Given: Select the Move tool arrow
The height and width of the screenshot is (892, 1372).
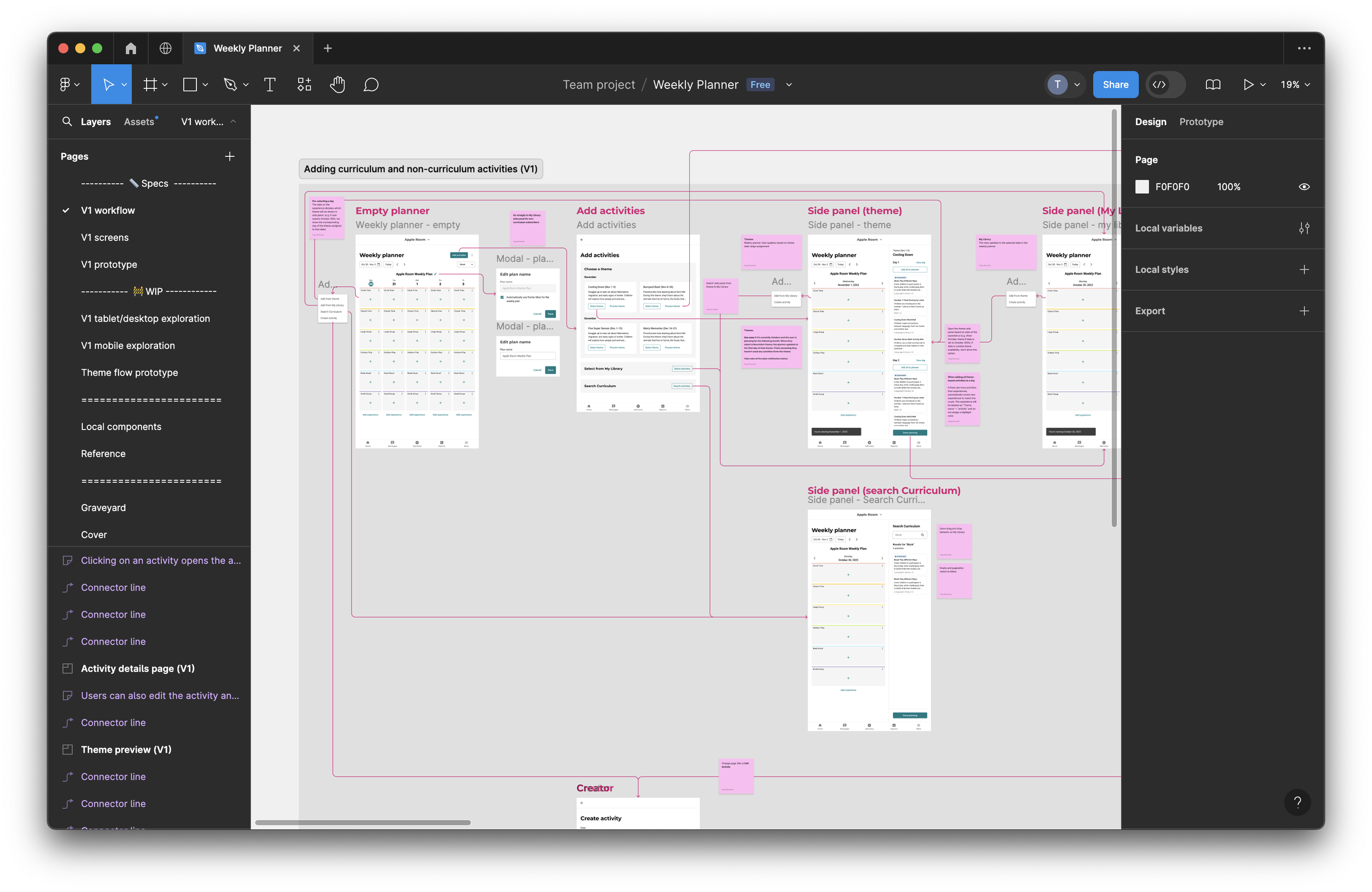Looking at the screenshot, I should (108, 84).
